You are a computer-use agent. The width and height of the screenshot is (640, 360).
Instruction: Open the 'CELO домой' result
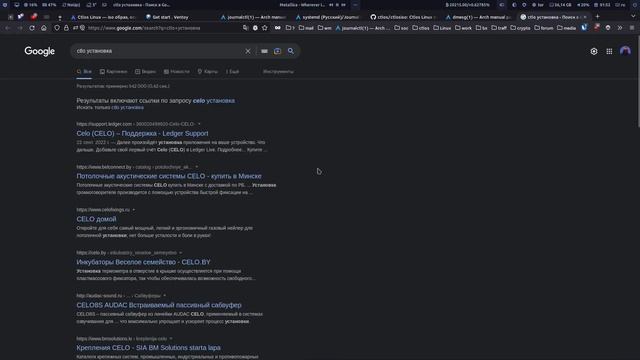pyautogui.click(x=96, y=219)
